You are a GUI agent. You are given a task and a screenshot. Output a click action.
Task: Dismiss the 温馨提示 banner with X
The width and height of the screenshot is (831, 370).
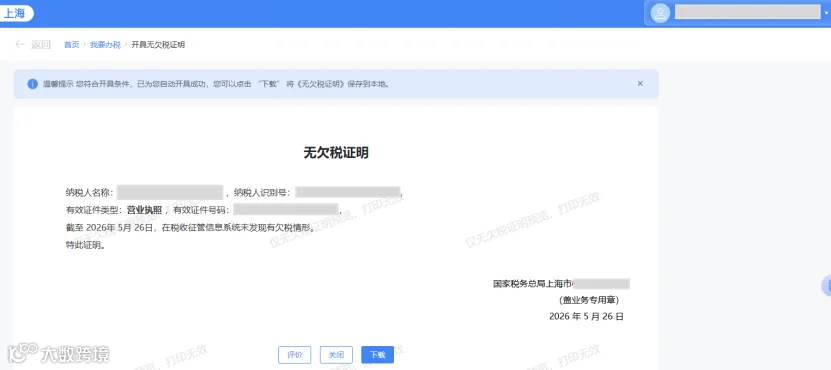click(640, 83)
